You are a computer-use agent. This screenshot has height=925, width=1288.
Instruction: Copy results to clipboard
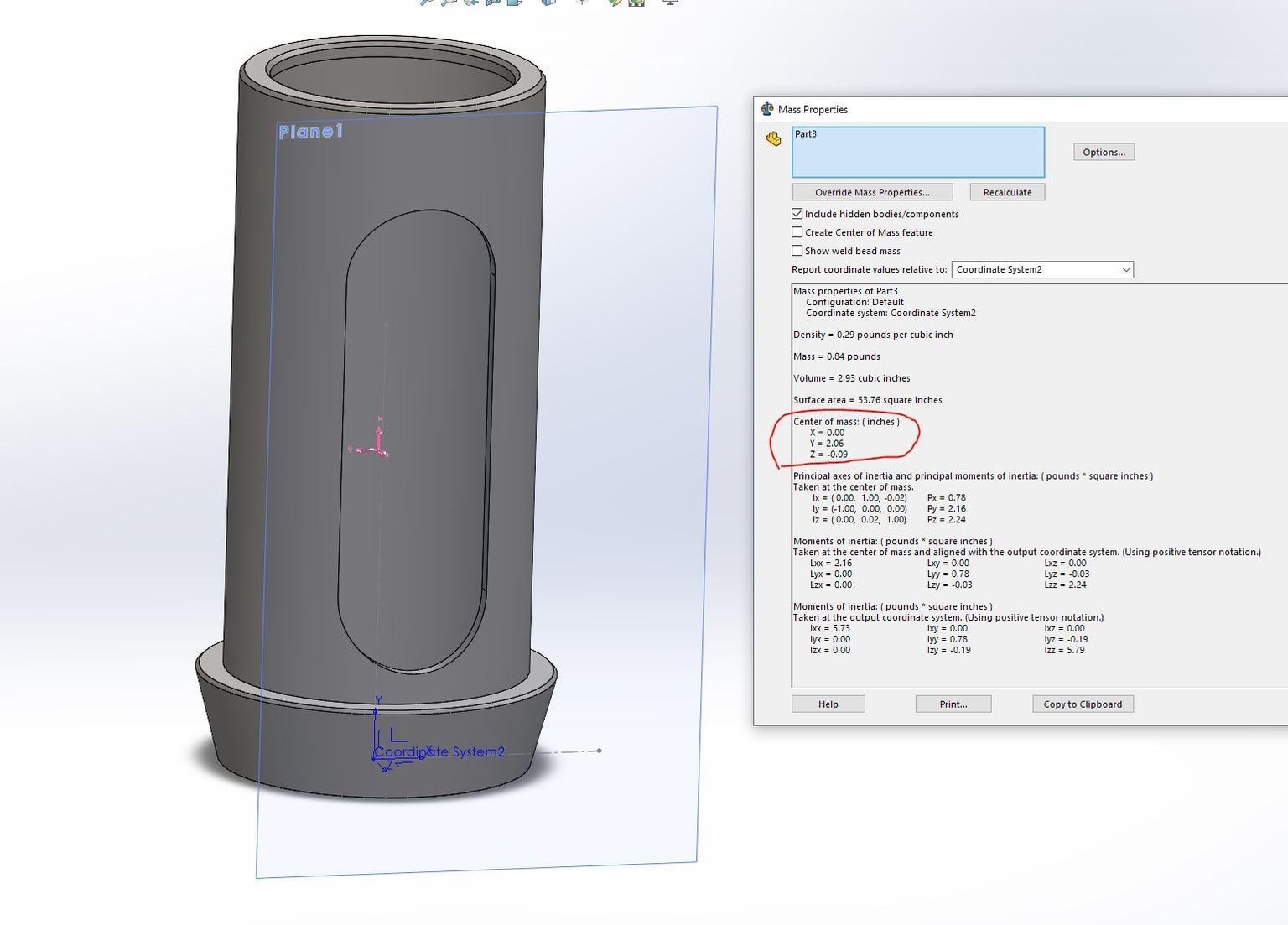coord(1083,704)
